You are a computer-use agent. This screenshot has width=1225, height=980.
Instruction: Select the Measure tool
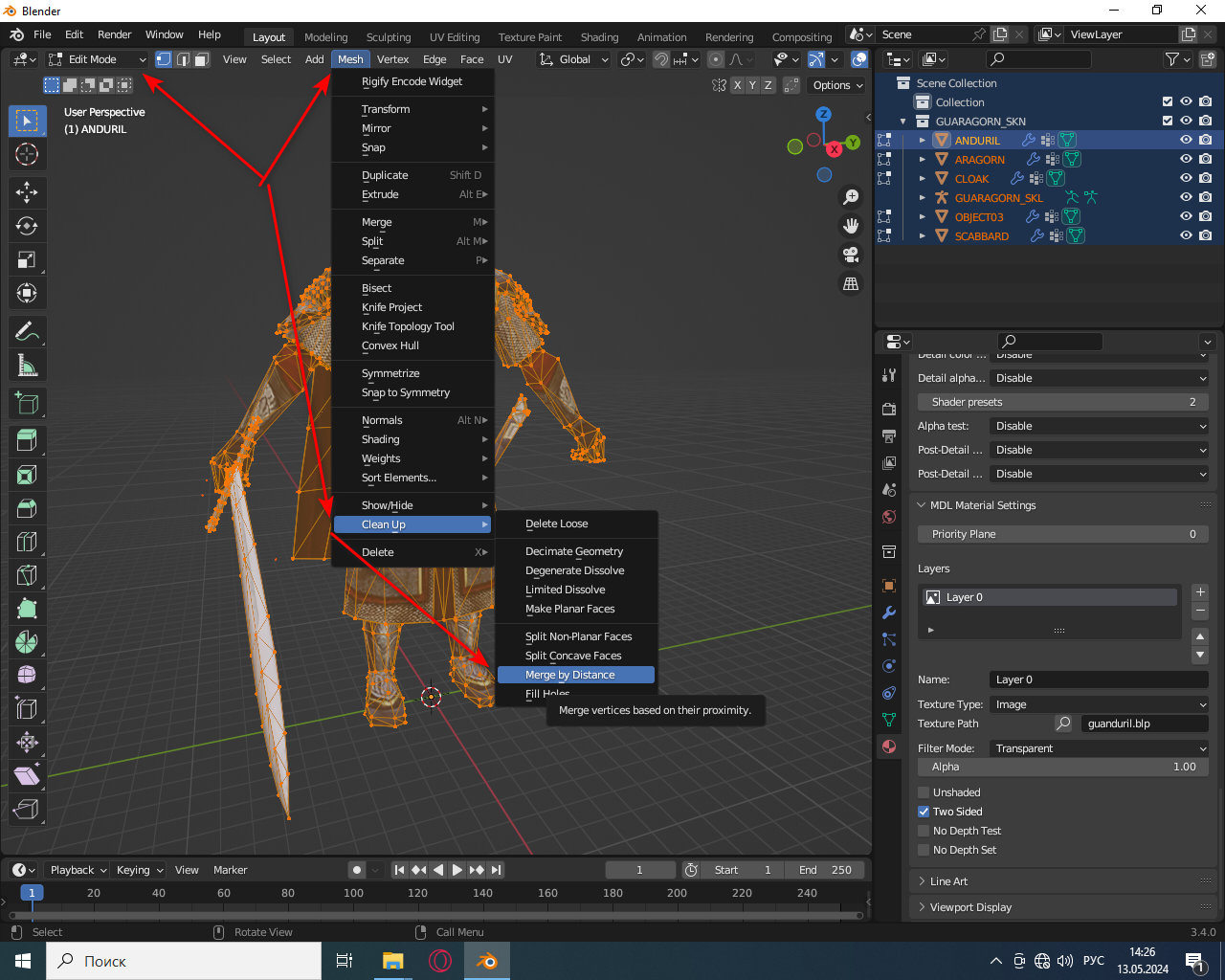coord(27,366)
